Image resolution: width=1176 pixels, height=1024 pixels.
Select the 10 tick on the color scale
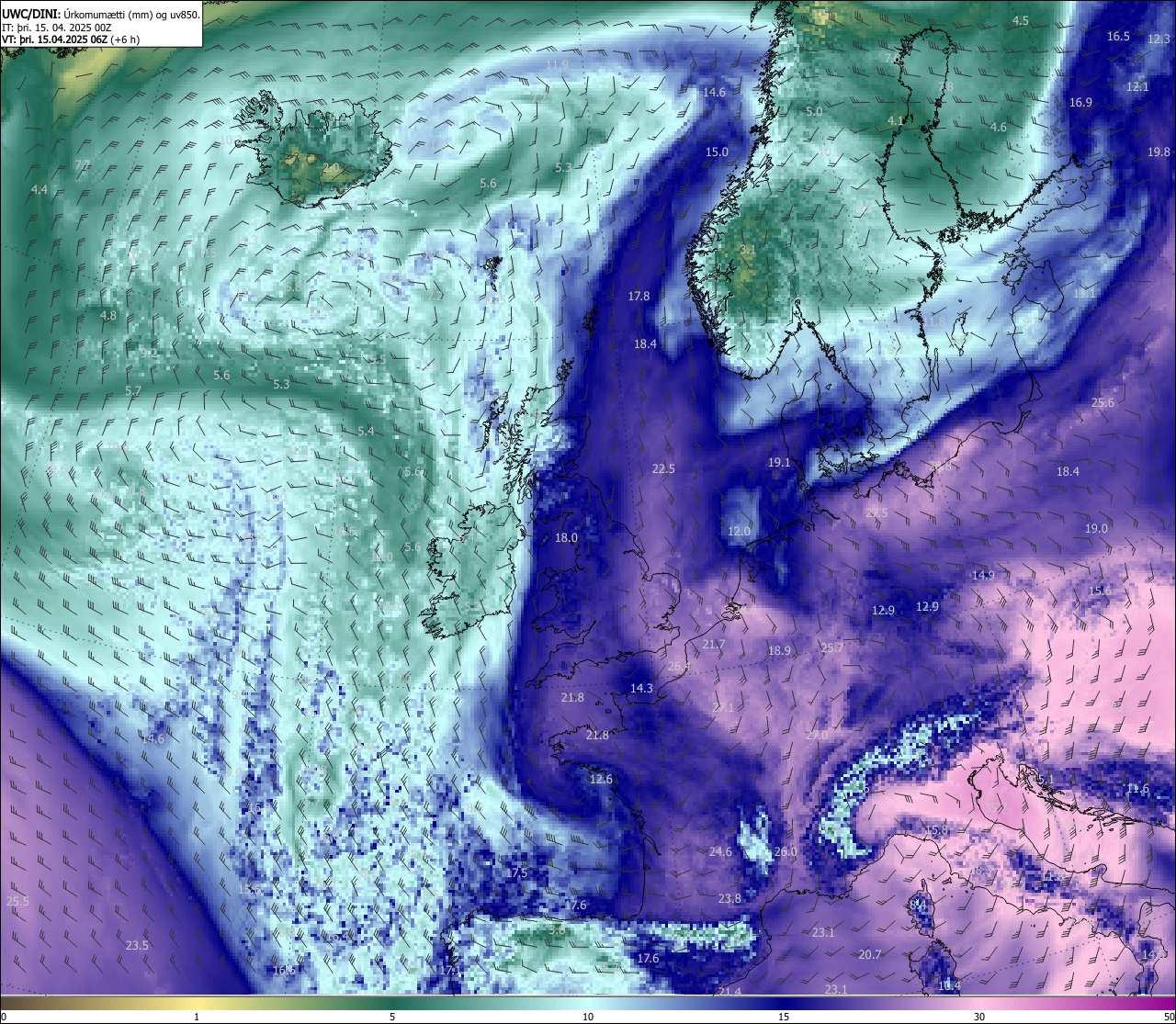tap(588, 1017)
